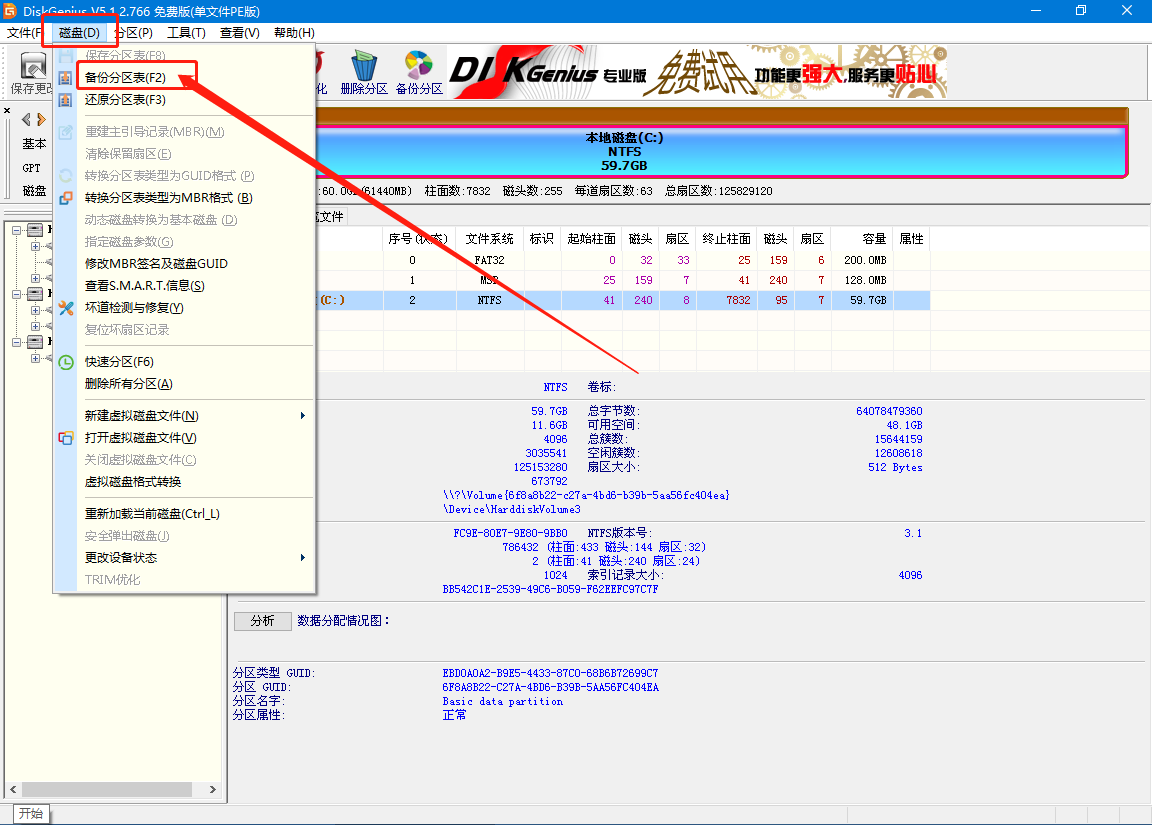Choose 重新加载当前磁盘(Ctrl_L)
Screen dimensions: 1152x825
coord(152,514)
